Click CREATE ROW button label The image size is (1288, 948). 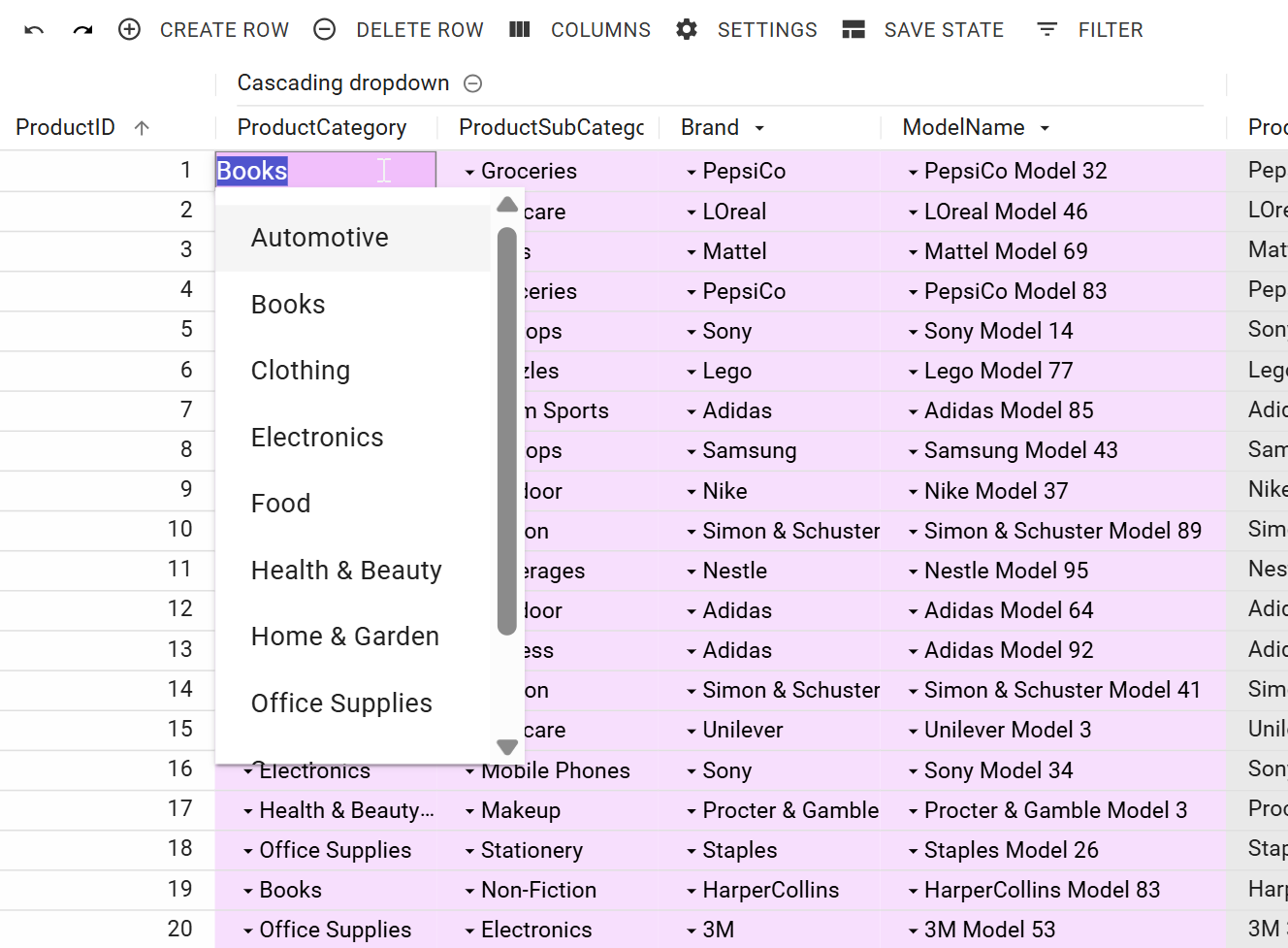pos(224,30)
